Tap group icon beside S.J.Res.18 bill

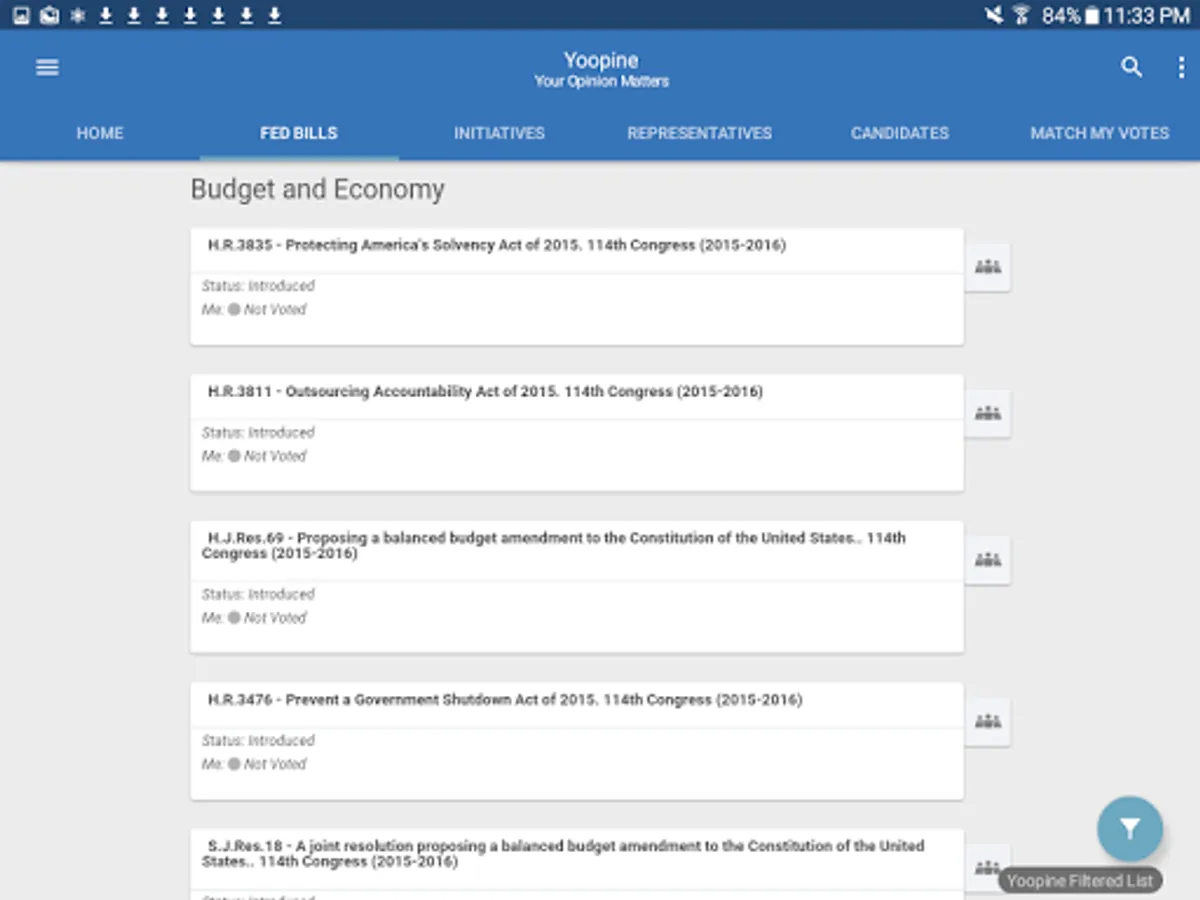988,867
